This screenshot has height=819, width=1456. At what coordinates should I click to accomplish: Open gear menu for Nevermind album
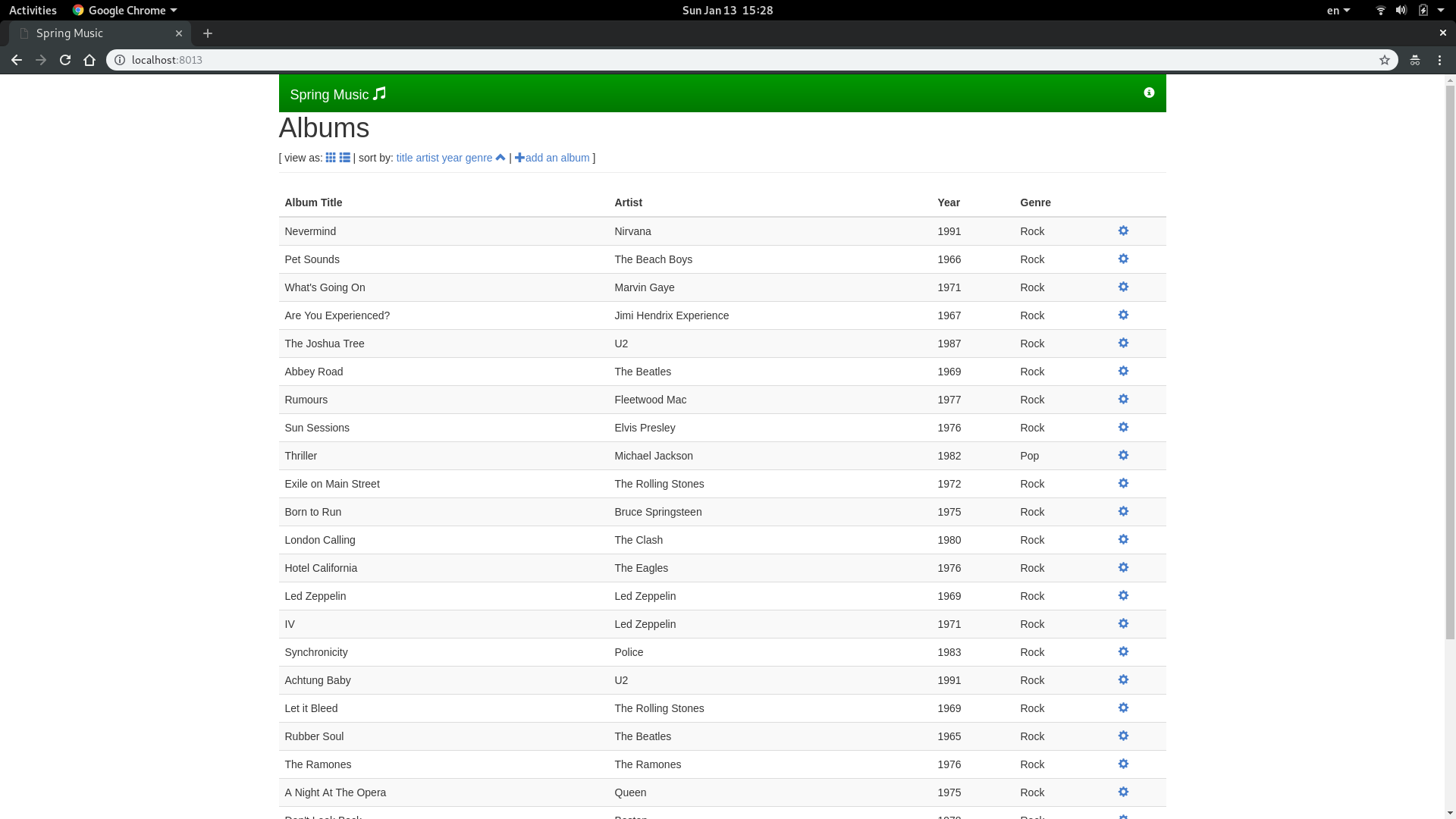point(1123,231)
